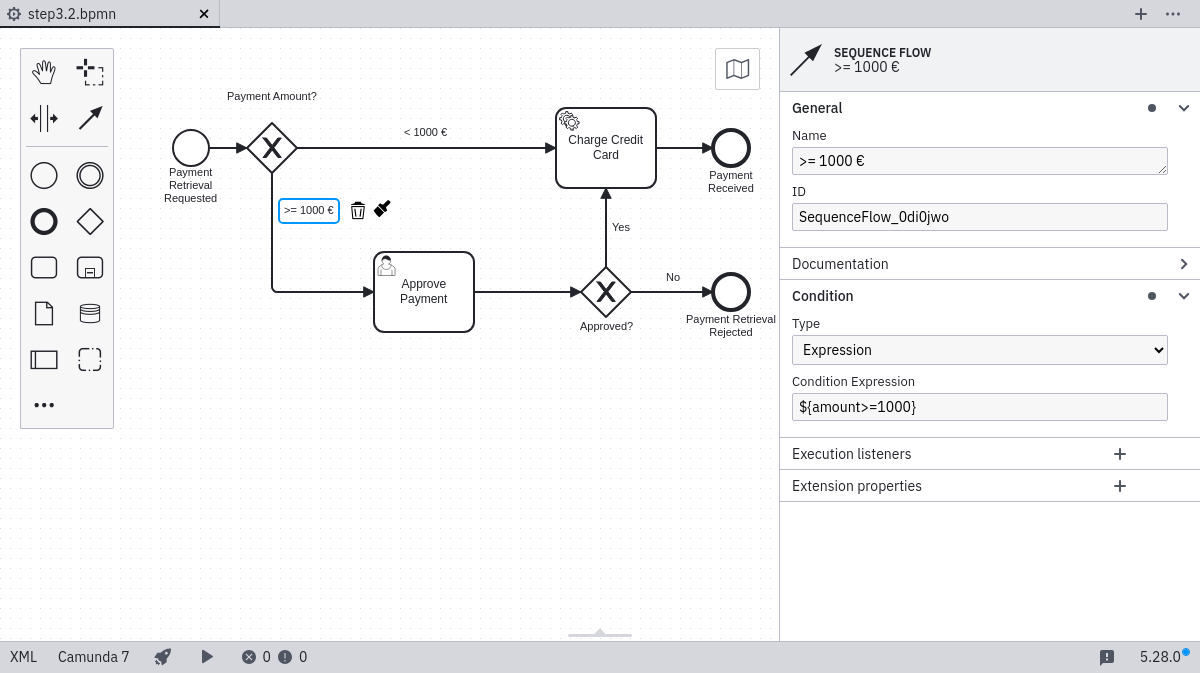
Task: Click the '< 1000 €' flow label
Action: pyautogui.click(x=425, y=132)
